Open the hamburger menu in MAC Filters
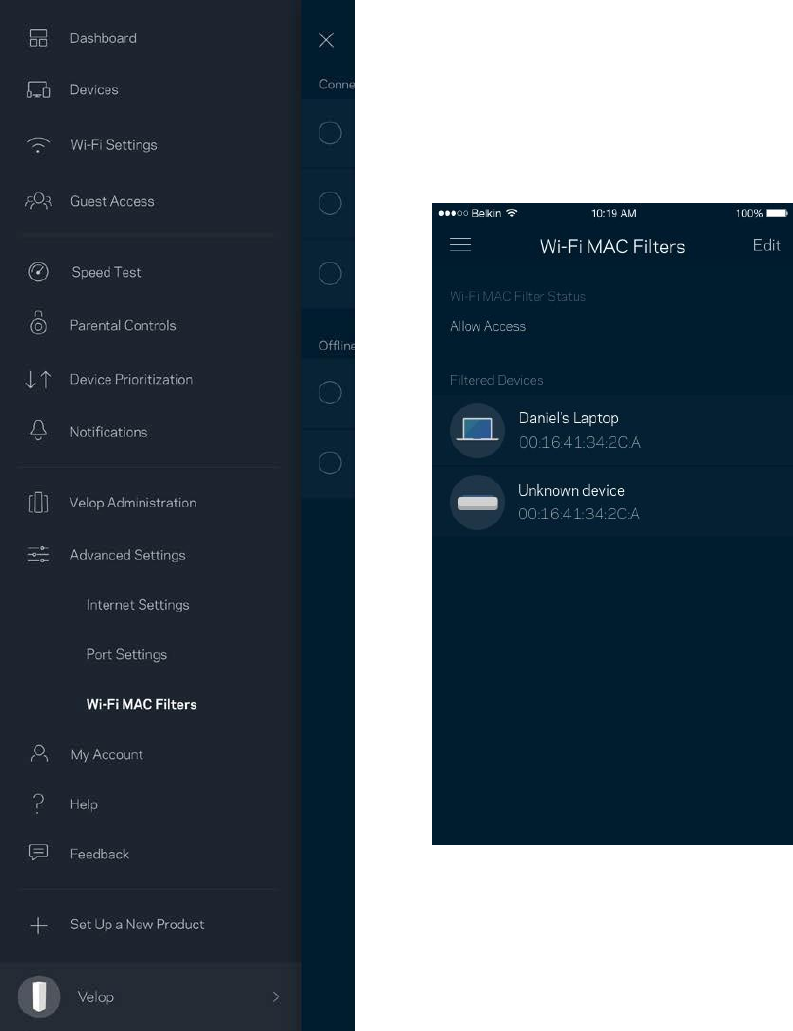Screen dimensions: 793x1031 [x=460, y=245]
